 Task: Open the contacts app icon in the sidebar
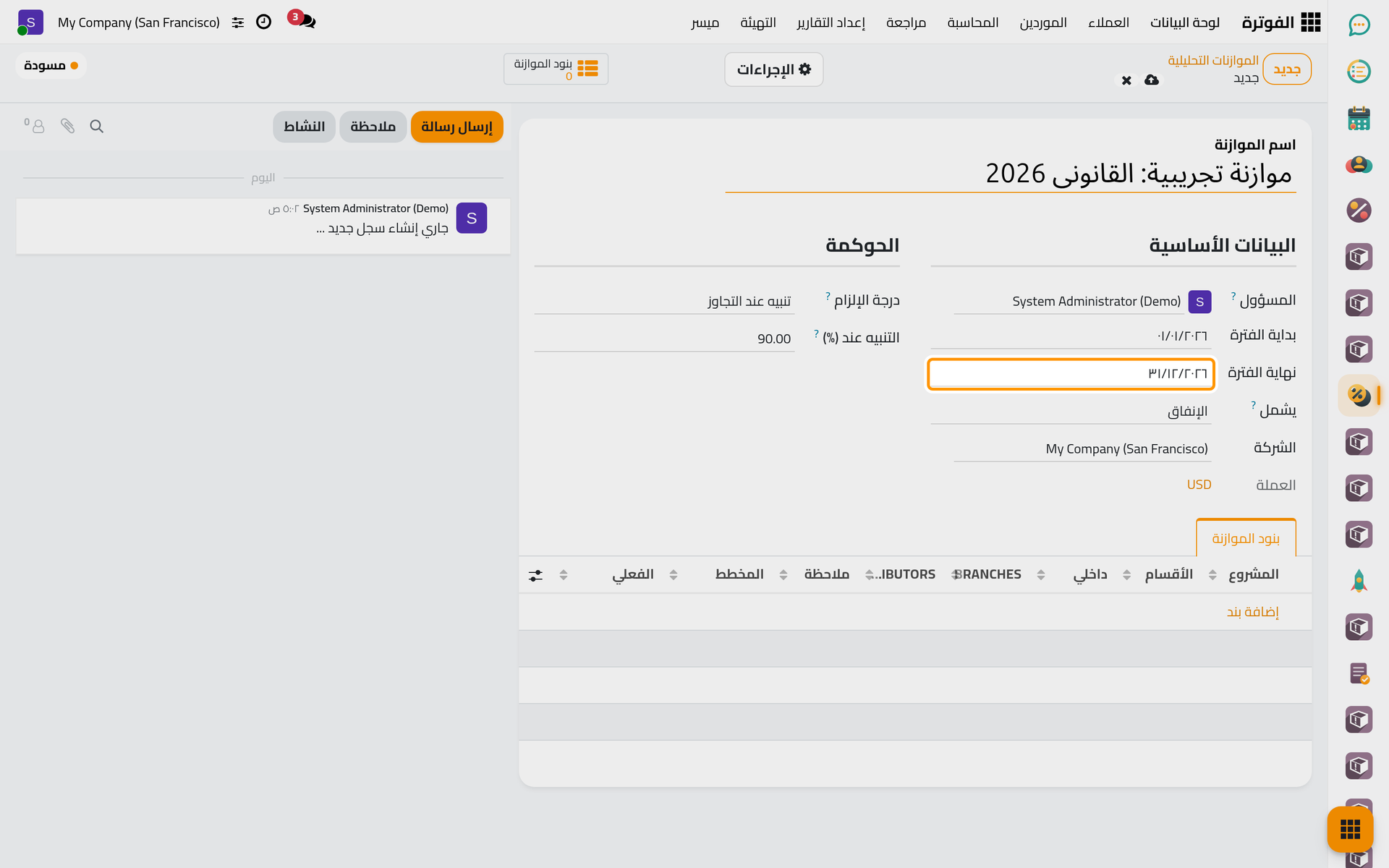point(1359,165)
